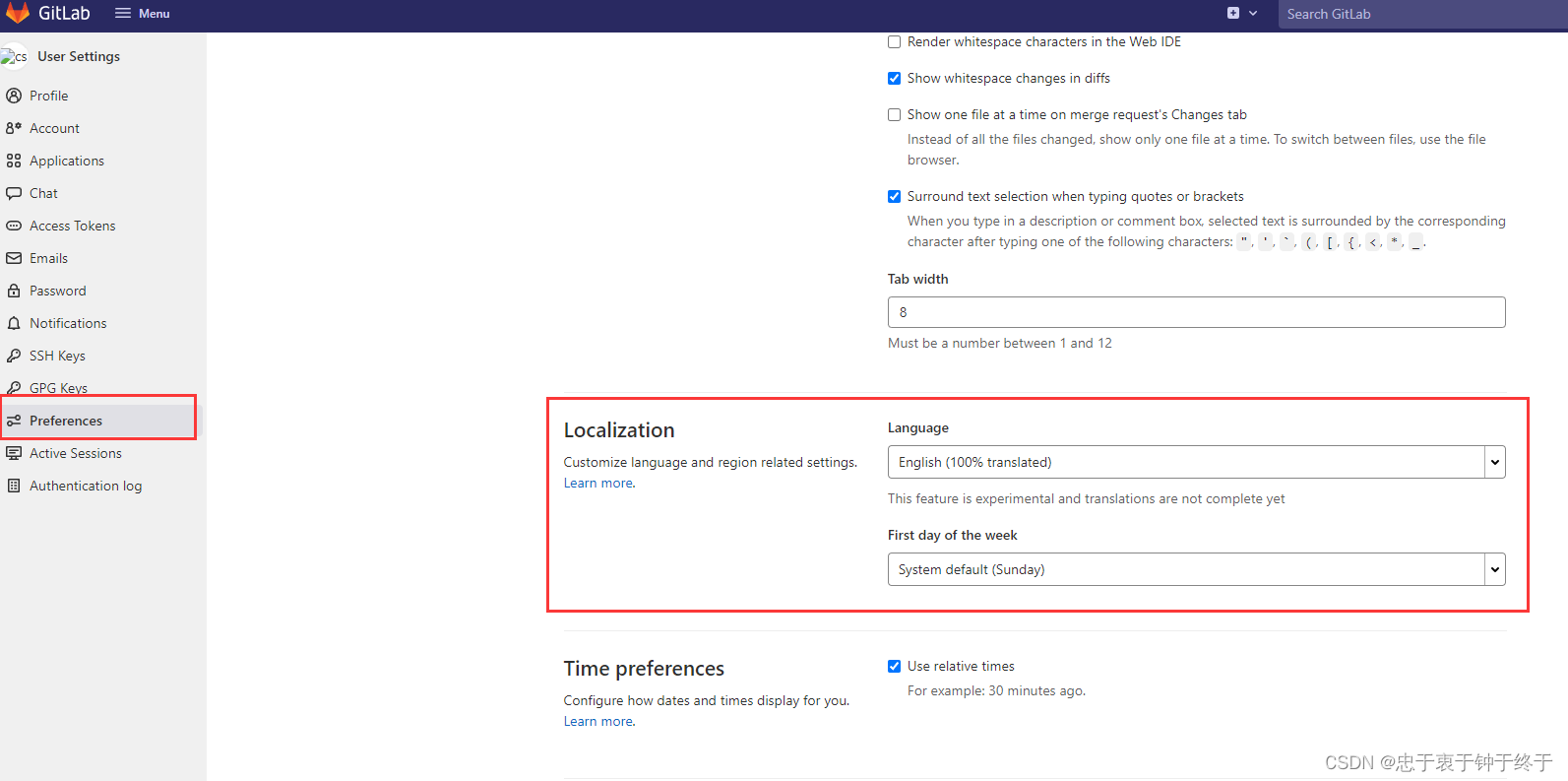The width and height of the screenshot is (1568, 781).
Task: Open Chat settings
Action: (x=43, y=193)
